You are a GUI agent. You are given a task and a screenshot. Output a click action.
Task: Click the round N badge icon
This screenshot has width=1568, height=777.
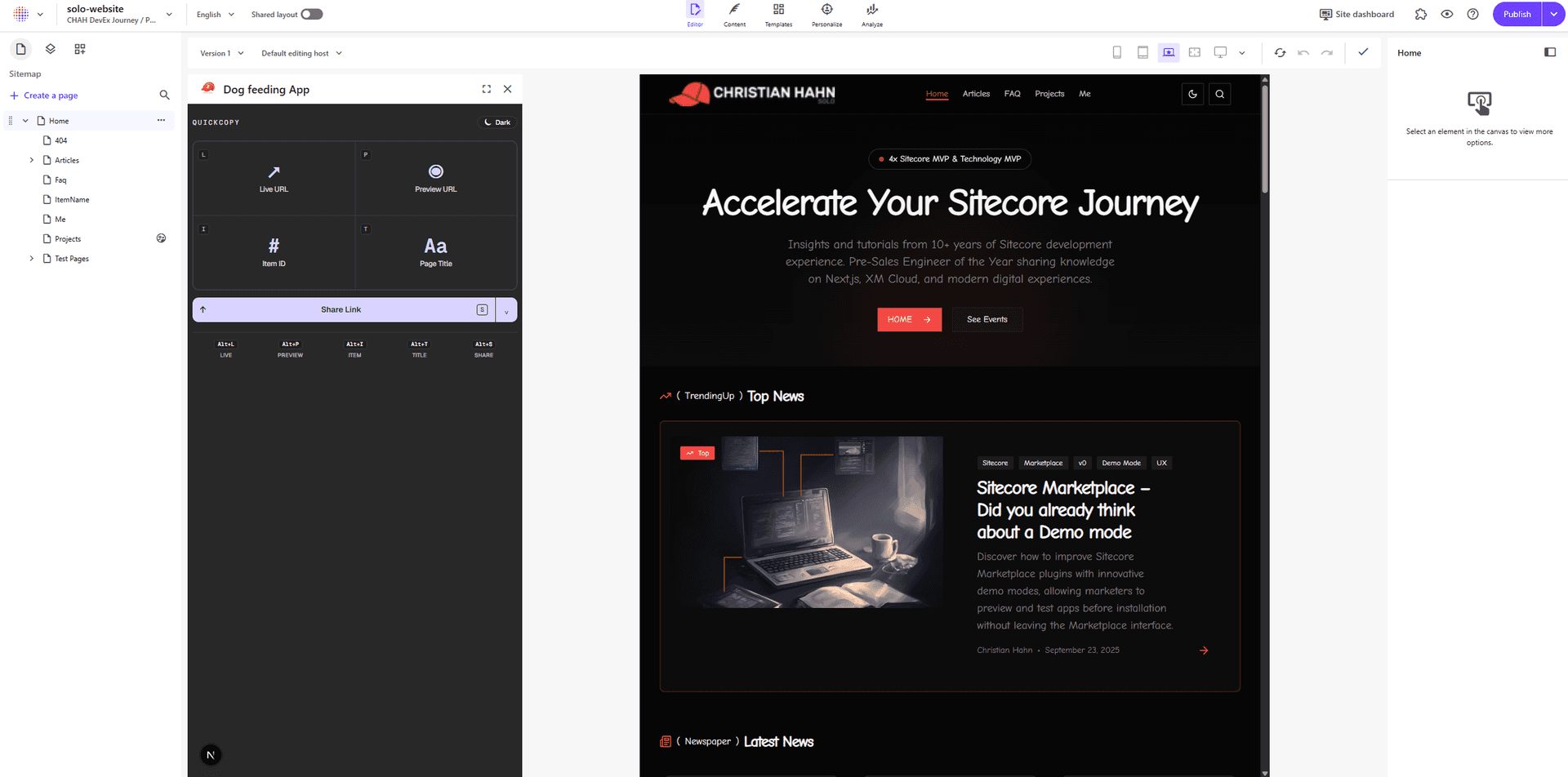pos(211,755)
